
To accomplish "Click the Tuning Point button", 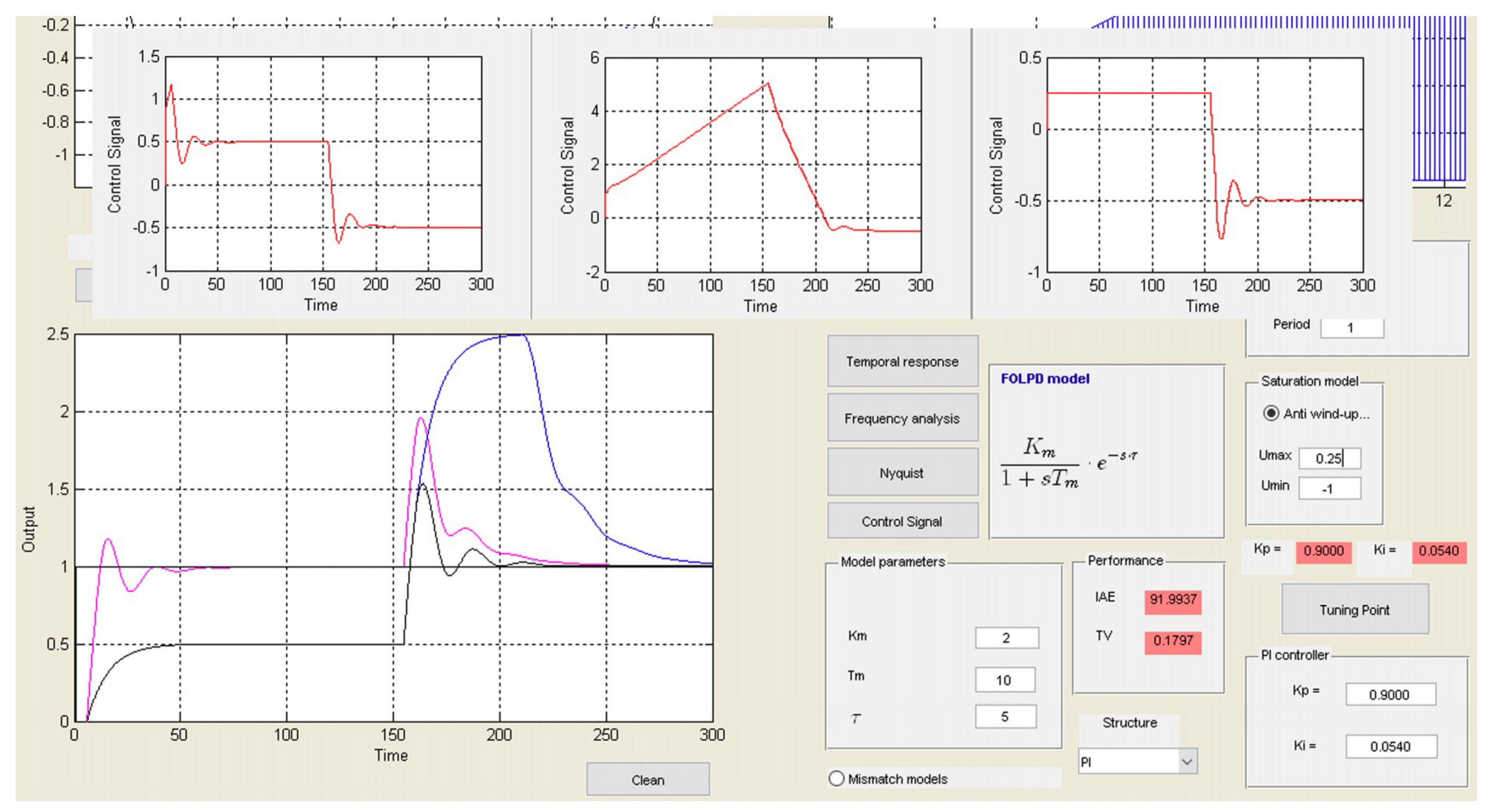I will [x=1354, y=609].
